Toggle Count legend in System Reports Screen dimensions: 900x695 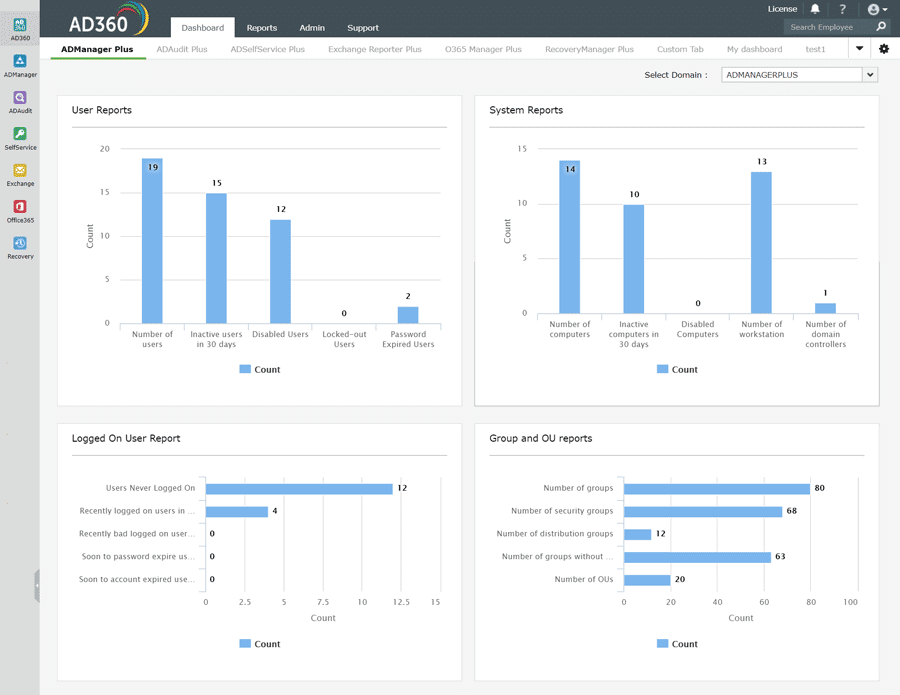point(677,370)
